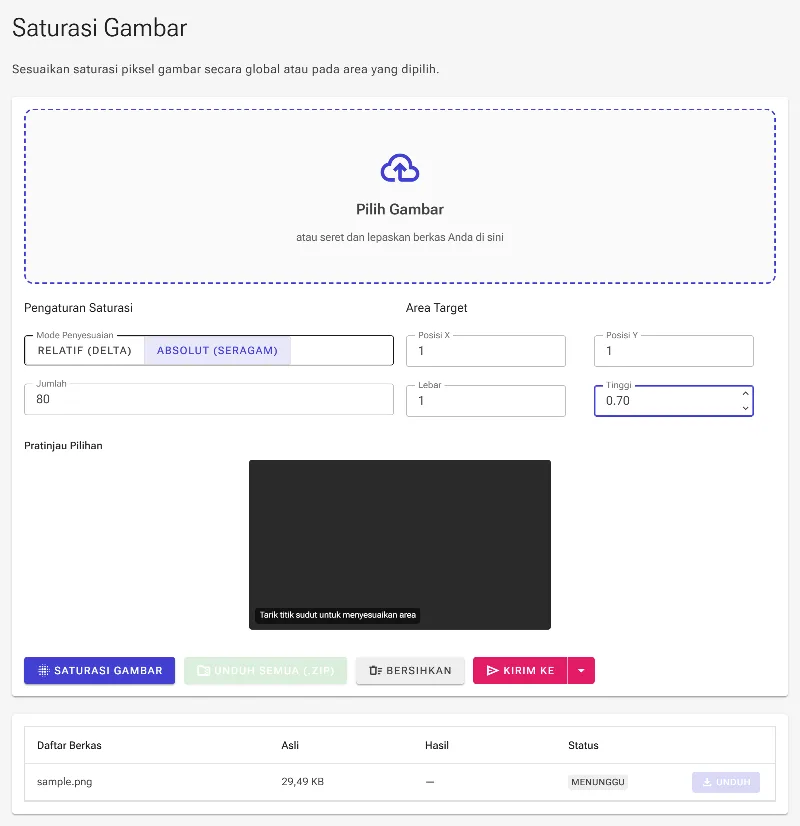This screenshot has height=826, width=800.
Task: Focus the Jumlah input field
Action: point(209,399)
